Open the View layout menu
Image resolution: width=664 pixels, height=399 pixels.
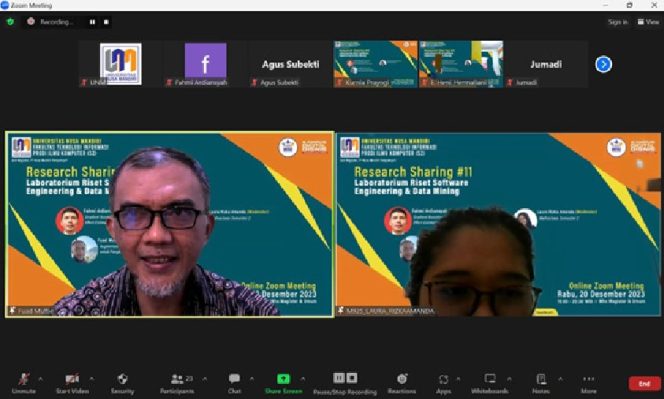pos(648,22)
